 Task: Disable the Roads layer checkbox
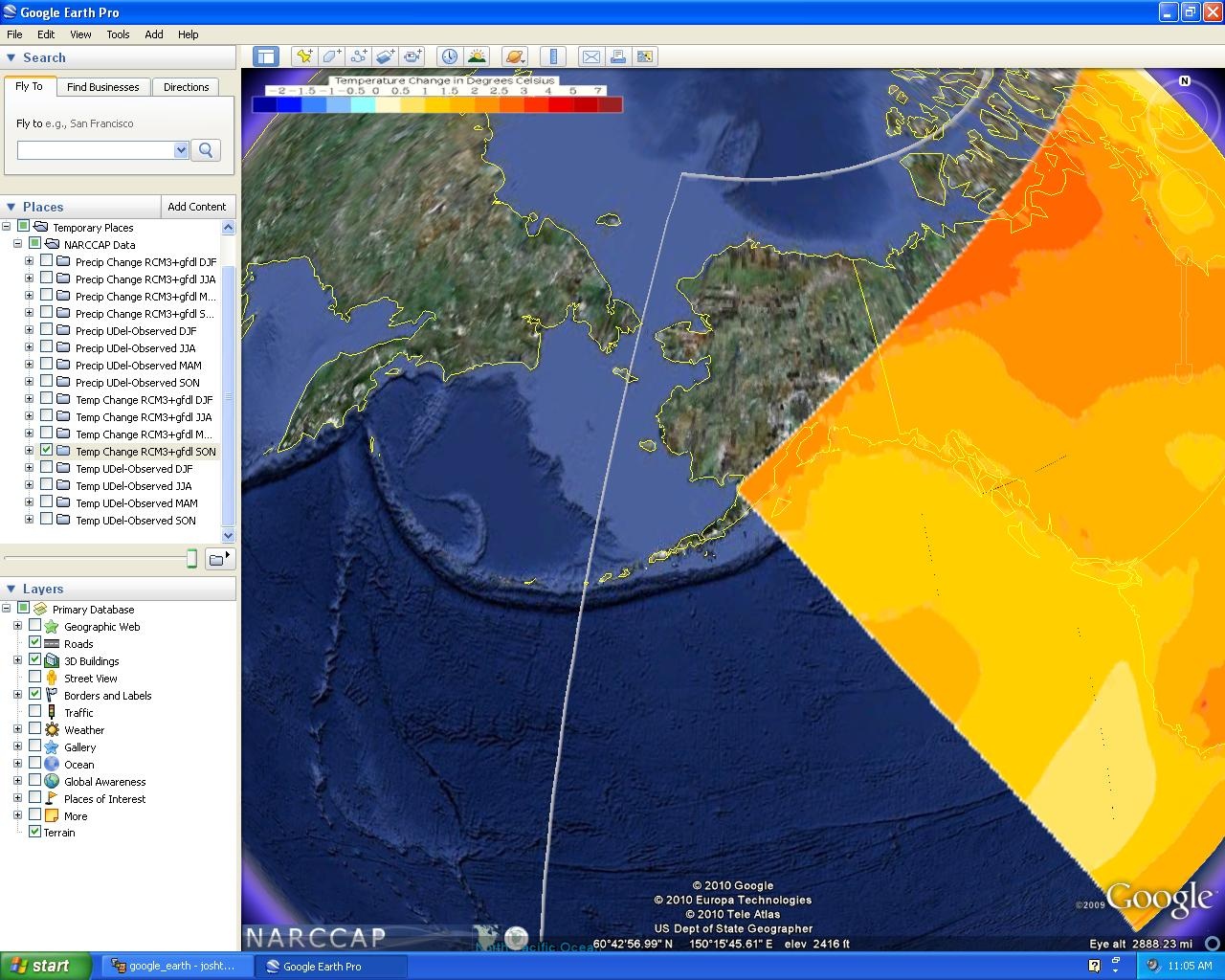pos(35,643)
